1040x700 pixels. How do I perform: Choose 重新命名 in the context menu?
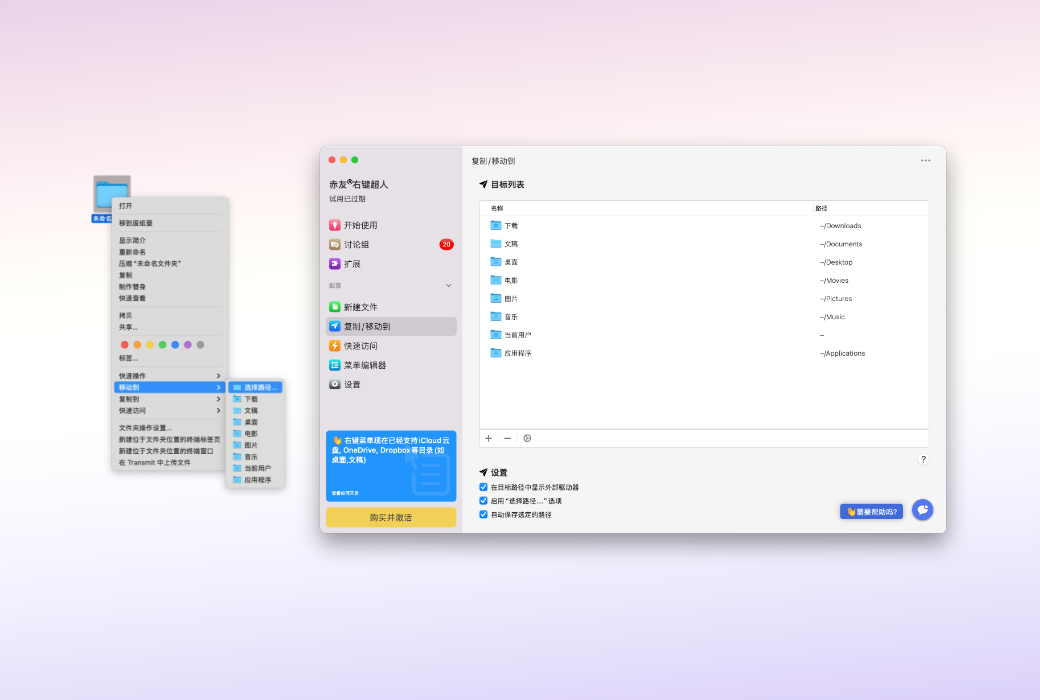click(x=170, y=252)
